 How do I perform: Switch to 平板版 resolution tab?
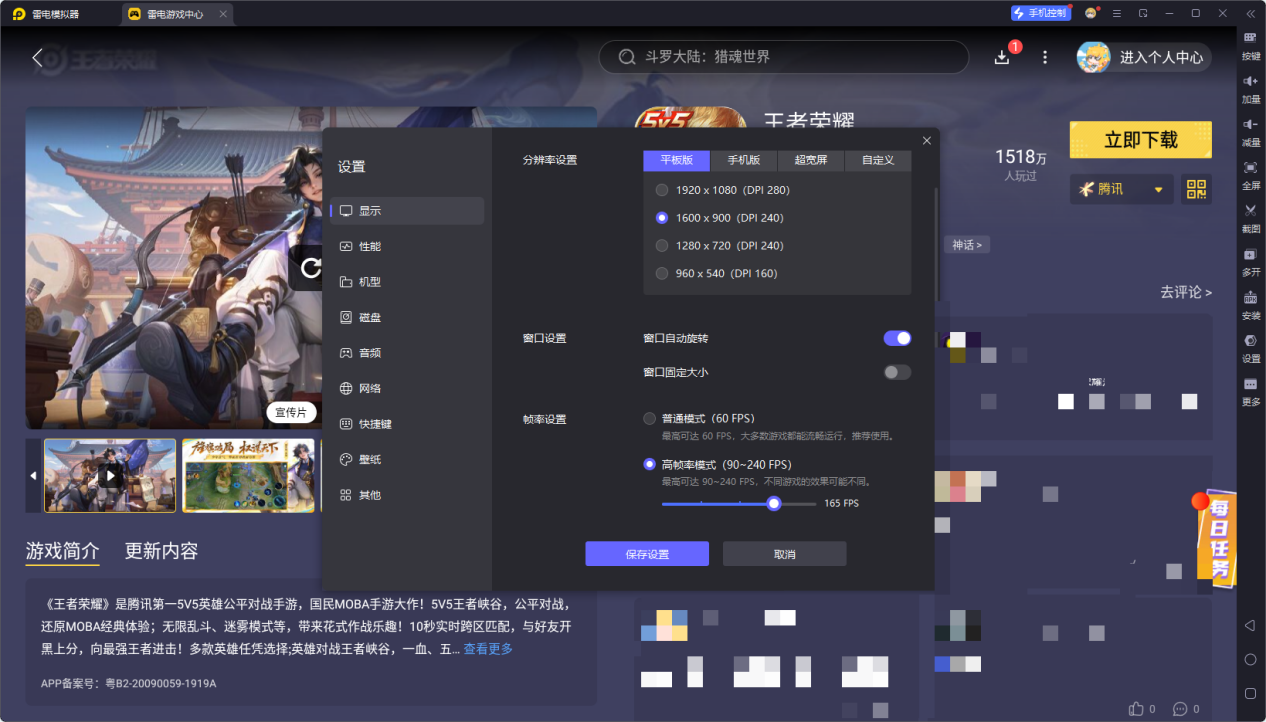point(676,160)
